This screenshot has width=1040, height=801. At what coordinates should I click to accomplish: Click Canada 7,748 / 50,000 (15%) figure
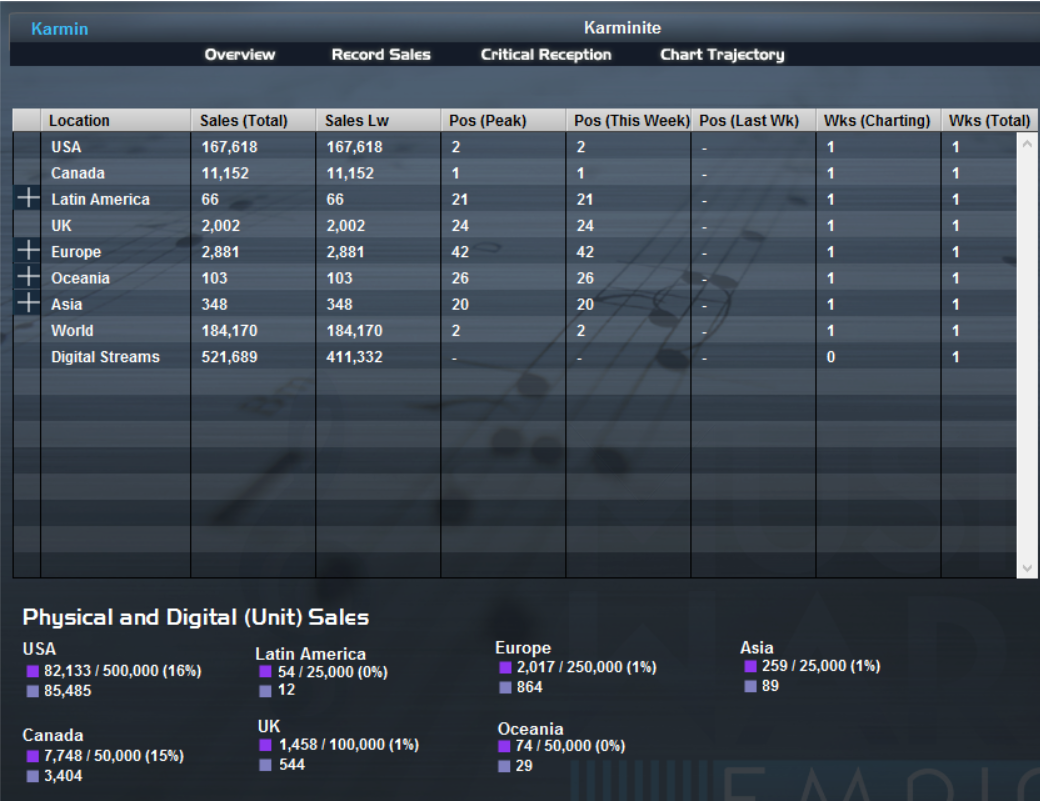tap(114, 756)
